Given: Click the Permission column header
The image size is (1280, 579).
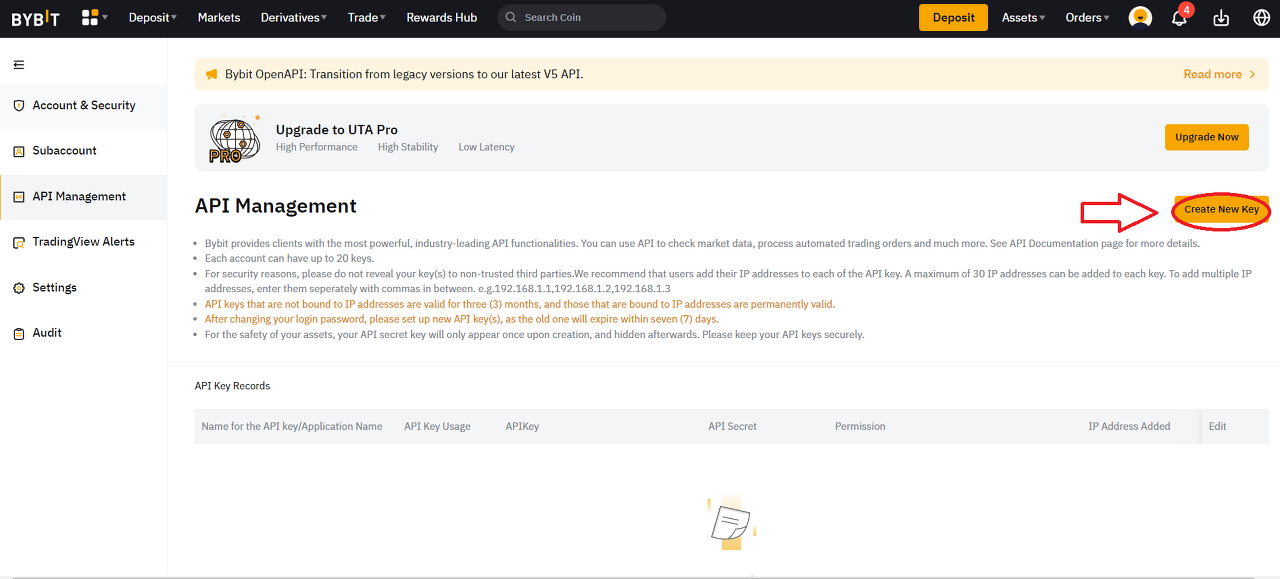Looking at the screenshot, I should [860, 426].
